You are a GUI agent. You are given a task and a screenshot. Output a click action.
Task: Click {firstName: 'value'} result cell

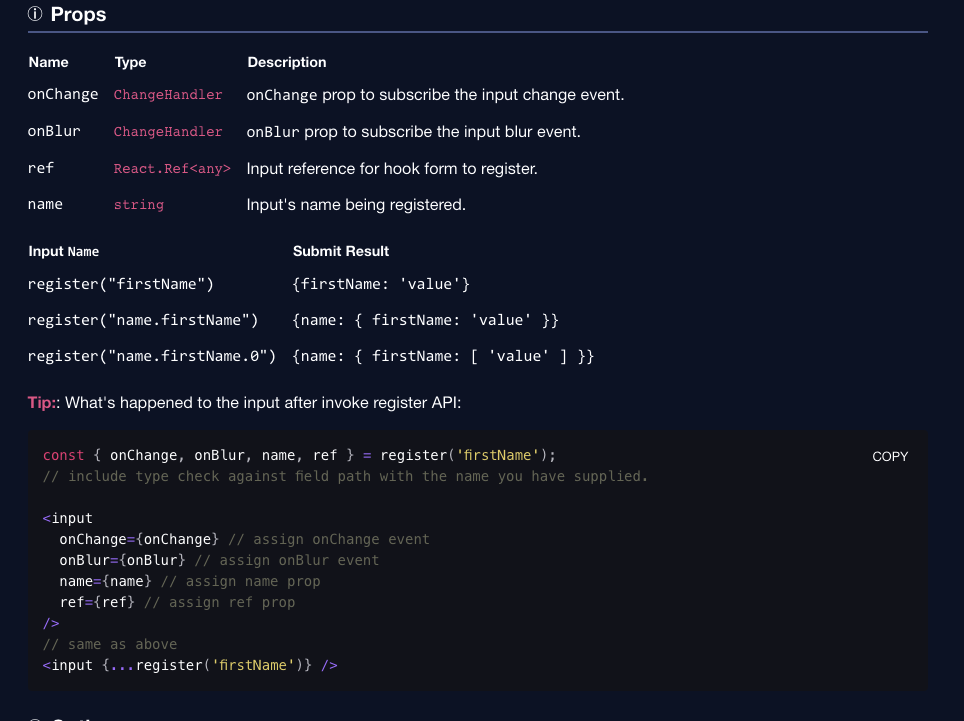381,284
